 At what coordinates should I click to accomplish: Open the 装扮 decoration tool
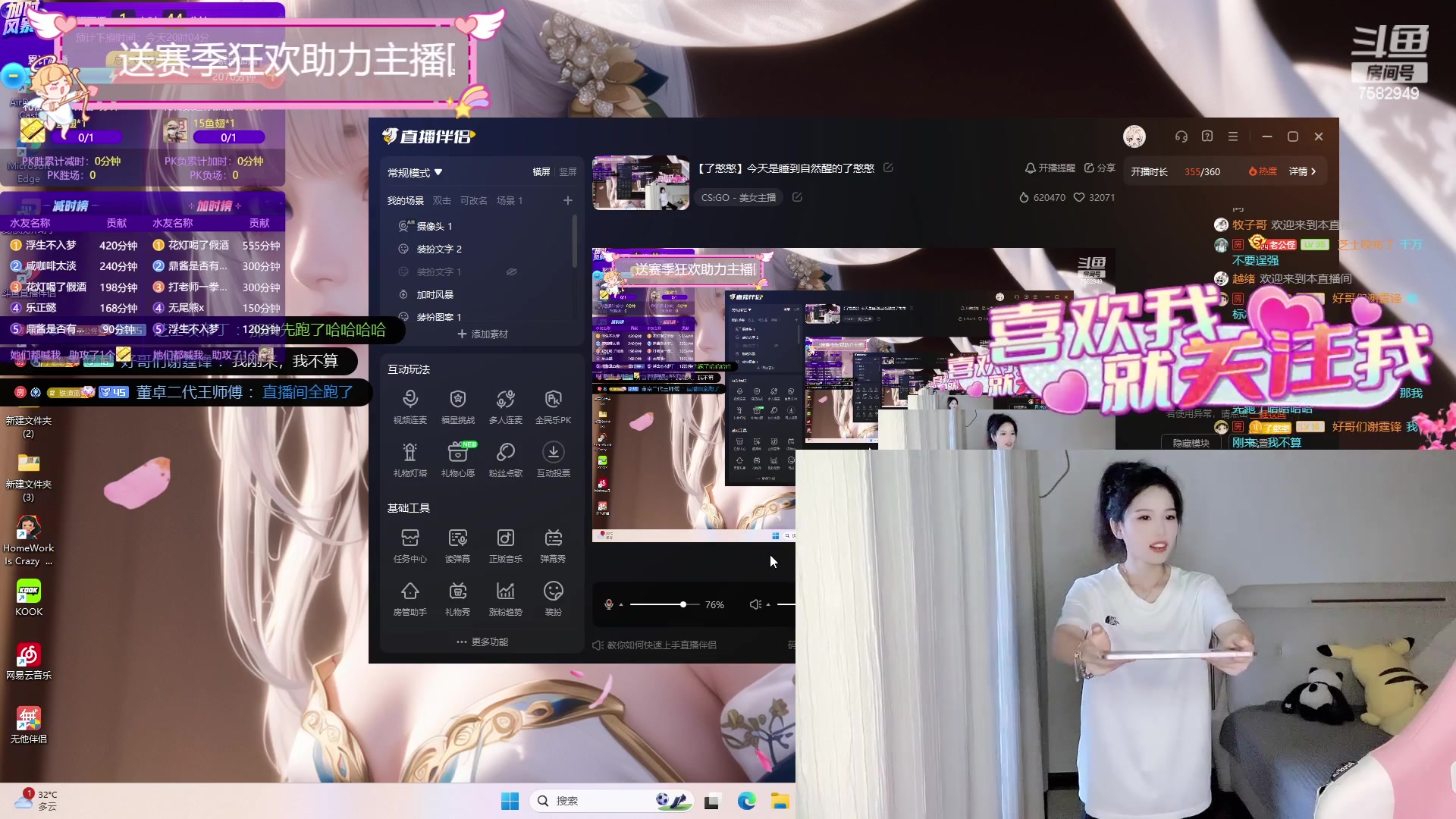pos(553,598)
